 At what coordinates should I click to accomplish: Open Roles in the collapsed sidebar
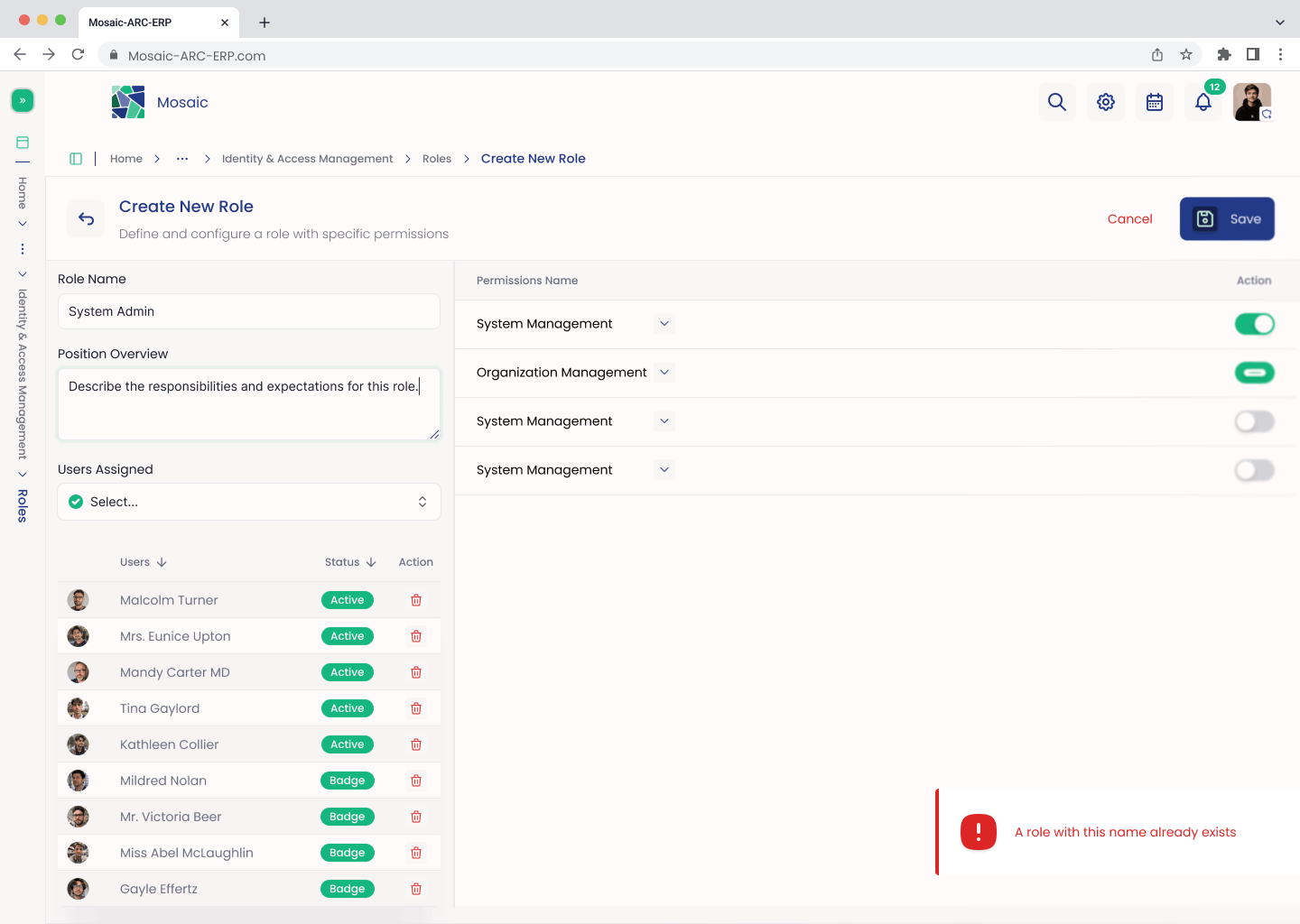pos(23,506)
